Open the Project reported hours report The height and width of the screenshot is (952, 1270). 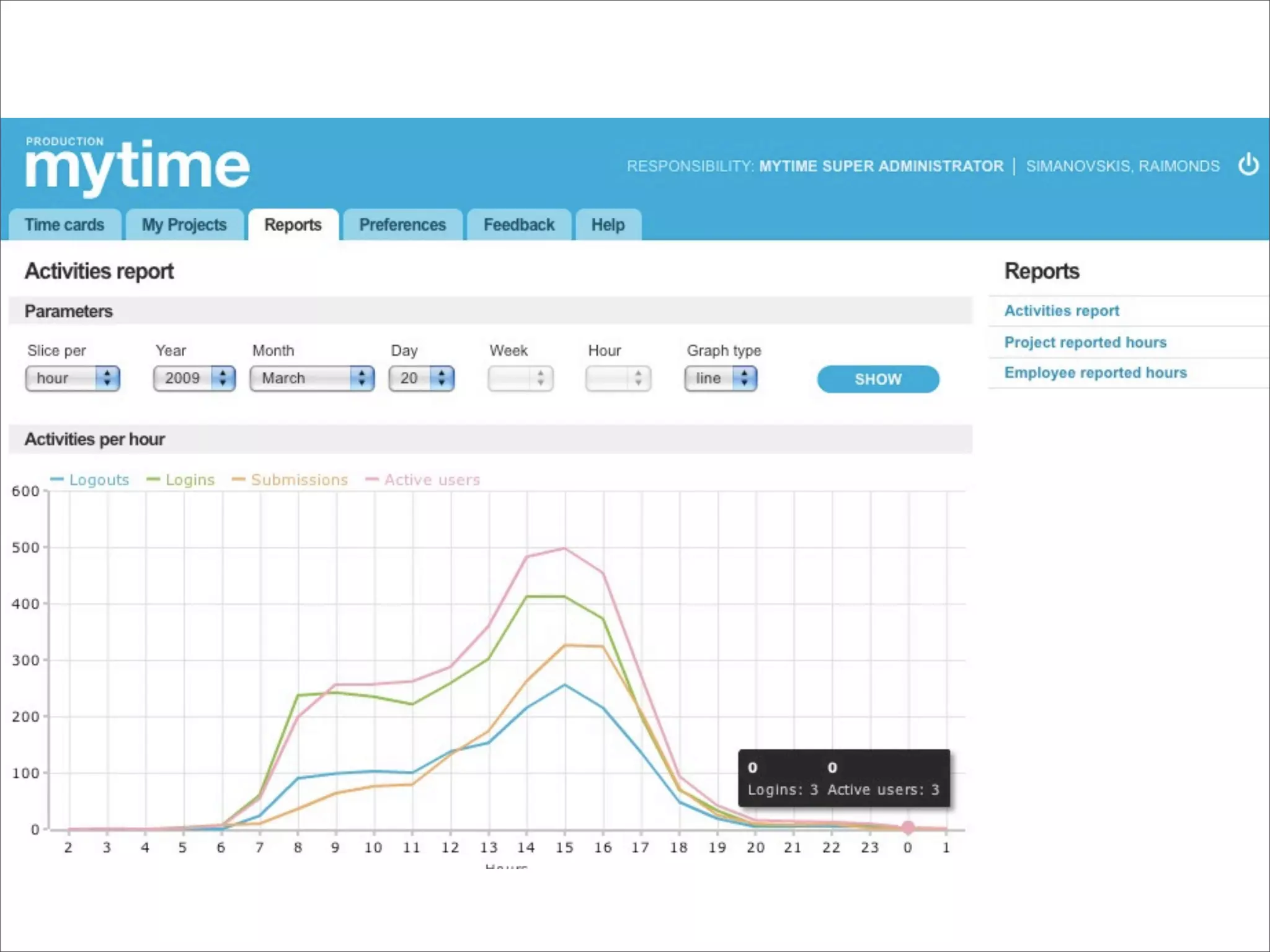pos(1085,342)
